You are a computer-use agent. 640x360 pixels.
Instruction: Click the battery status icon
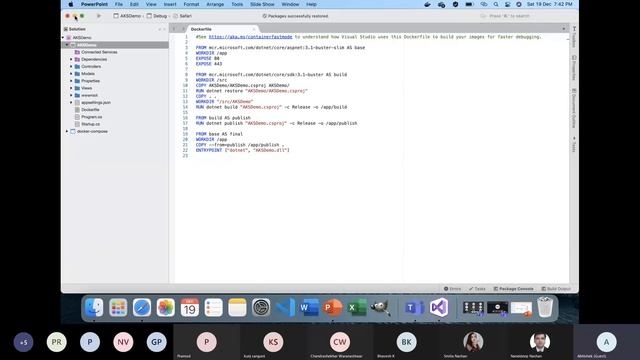pyautogui.click(x=469, y=4)
